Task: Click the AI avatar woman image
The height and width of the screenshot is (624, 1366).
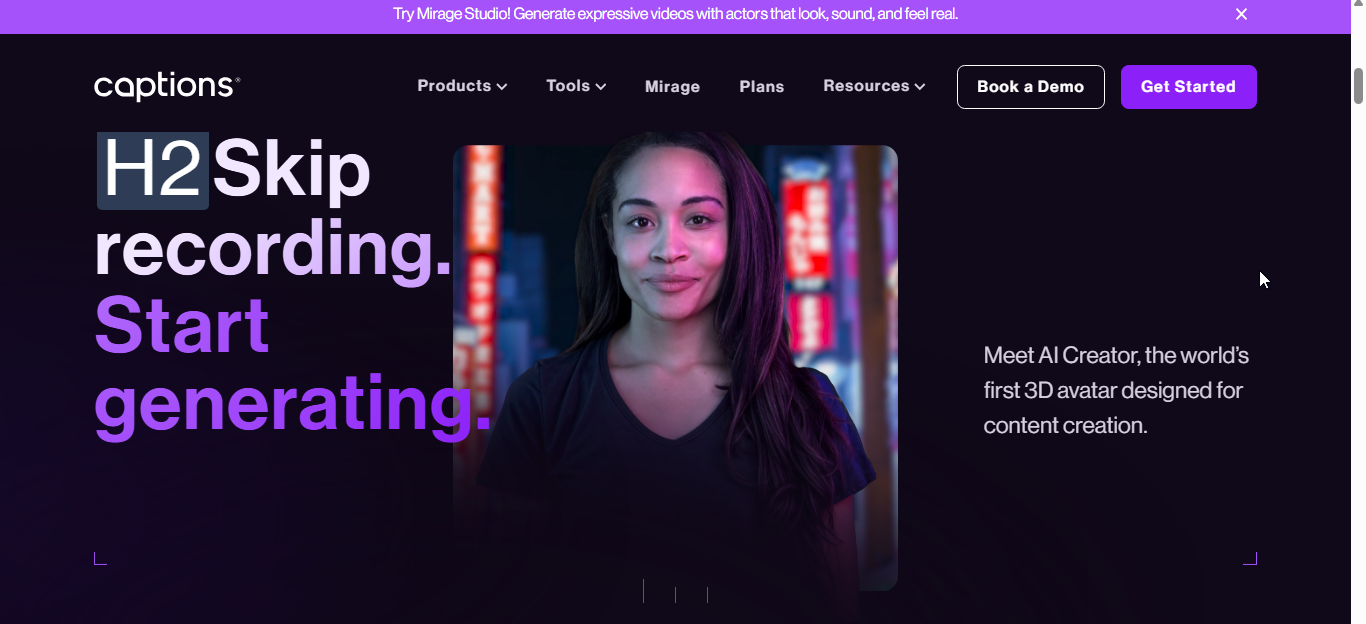Action: [x=675, y=368]
